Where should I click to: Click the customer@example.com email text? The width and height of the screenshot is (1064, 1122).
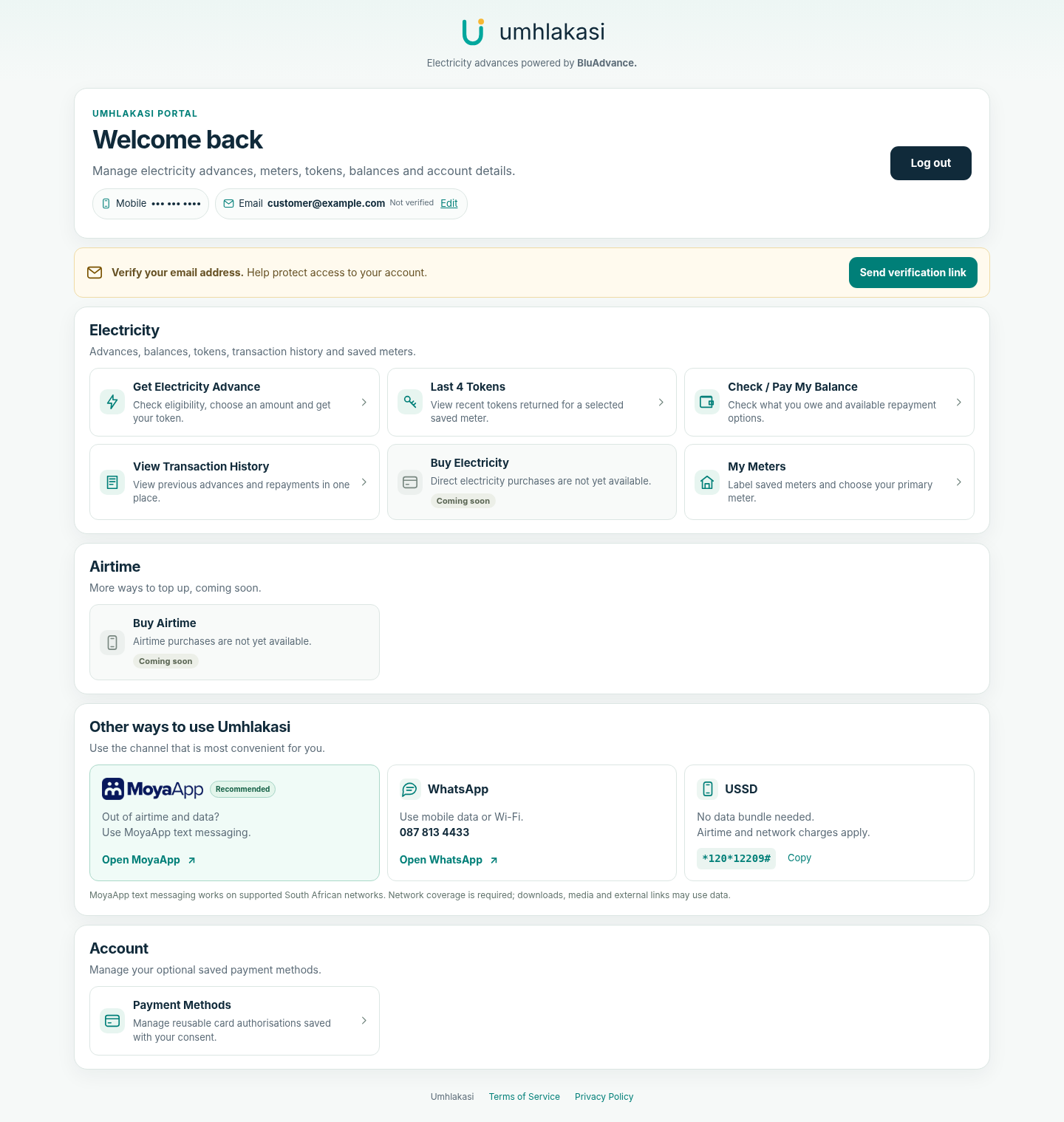tap(326, 203)
